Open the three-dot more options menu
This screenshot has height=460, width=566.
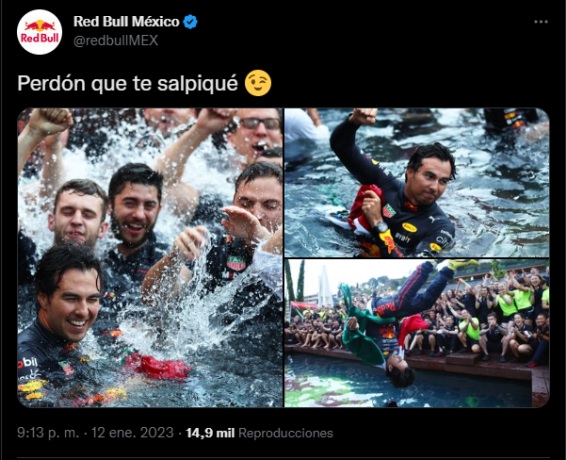tap(541, 22)
